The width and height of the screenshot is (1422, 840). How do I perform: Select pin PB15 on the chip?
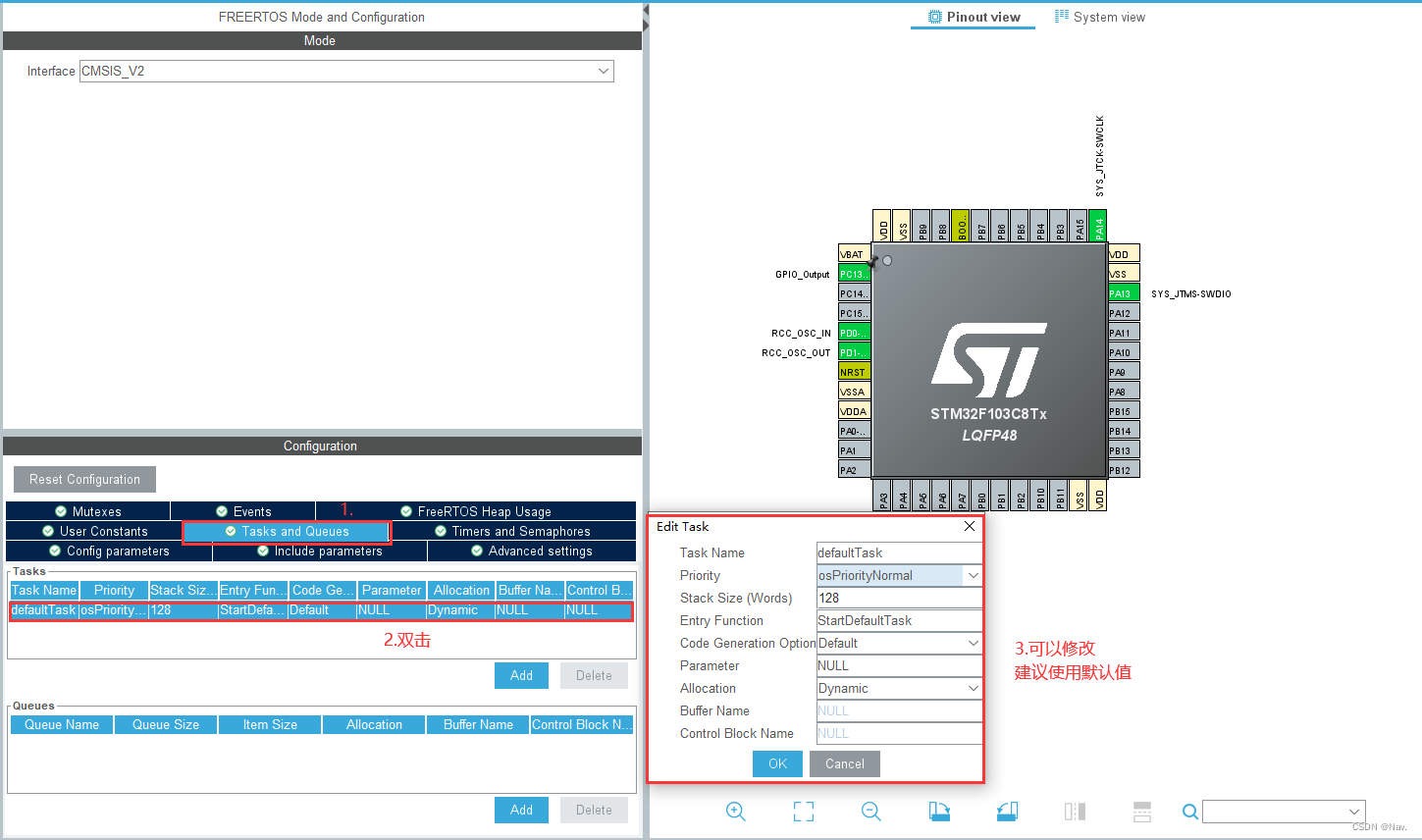pyautogui.click(x=1124, y=411)
